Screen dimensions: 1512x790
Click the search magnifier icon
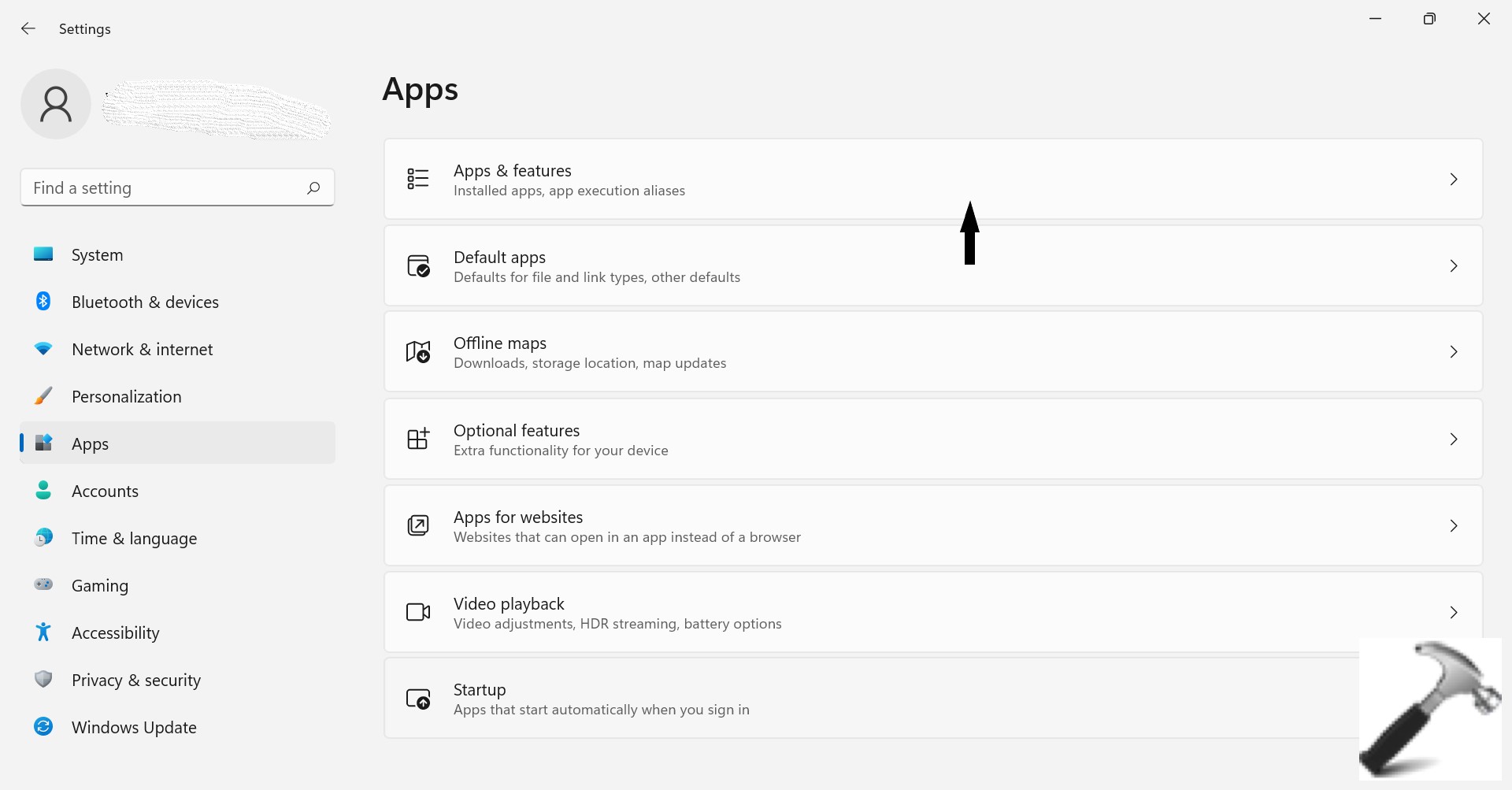click(313, 187)
